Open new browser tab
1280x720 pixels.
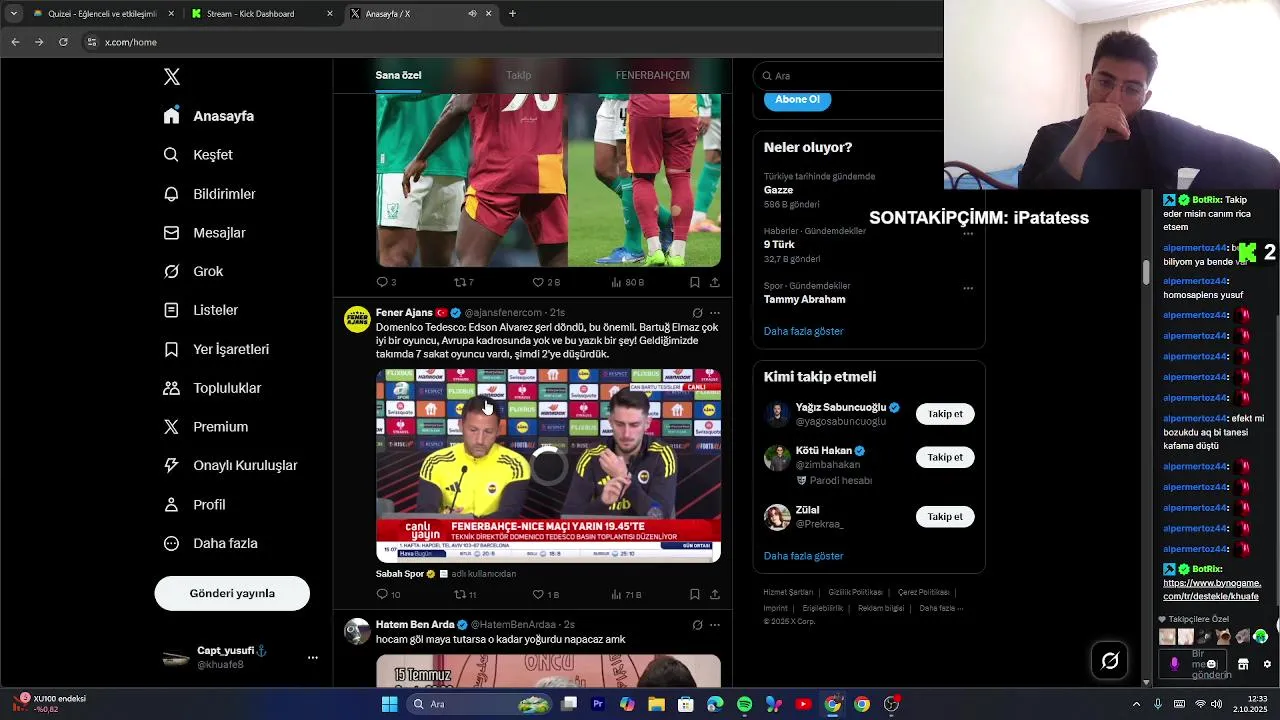click(512, 14)
